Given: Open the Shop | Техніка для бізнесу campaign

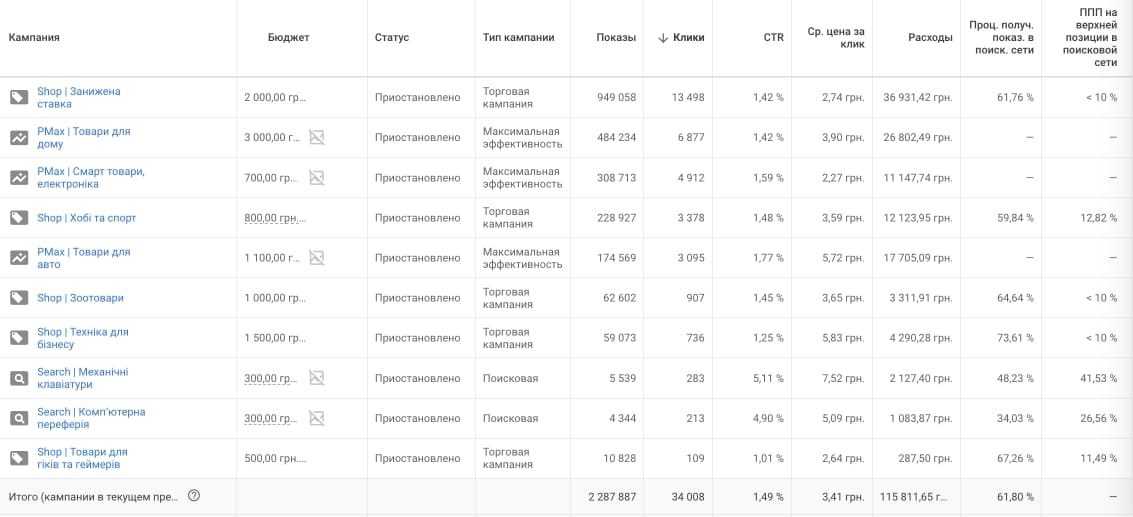Looking at the screenshot, I should (82, 338).
